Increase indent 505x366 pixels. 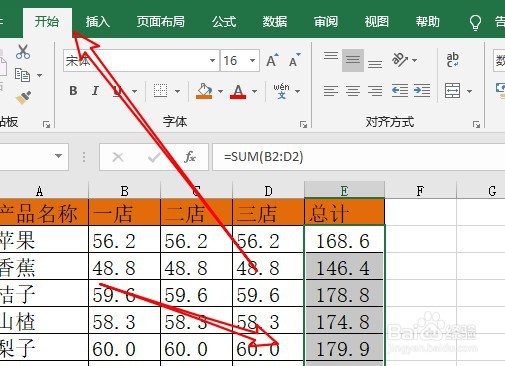click(x=422, y=91)
